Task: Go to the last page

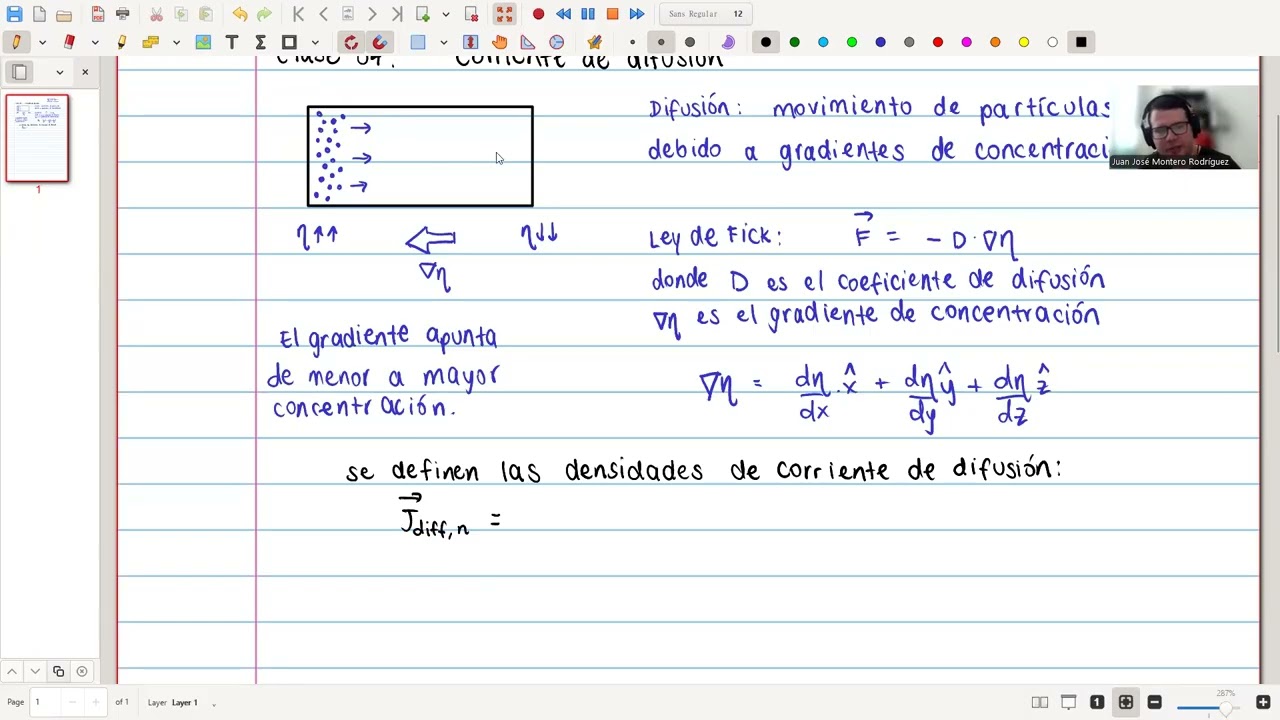Action: [x=397, y=14]
